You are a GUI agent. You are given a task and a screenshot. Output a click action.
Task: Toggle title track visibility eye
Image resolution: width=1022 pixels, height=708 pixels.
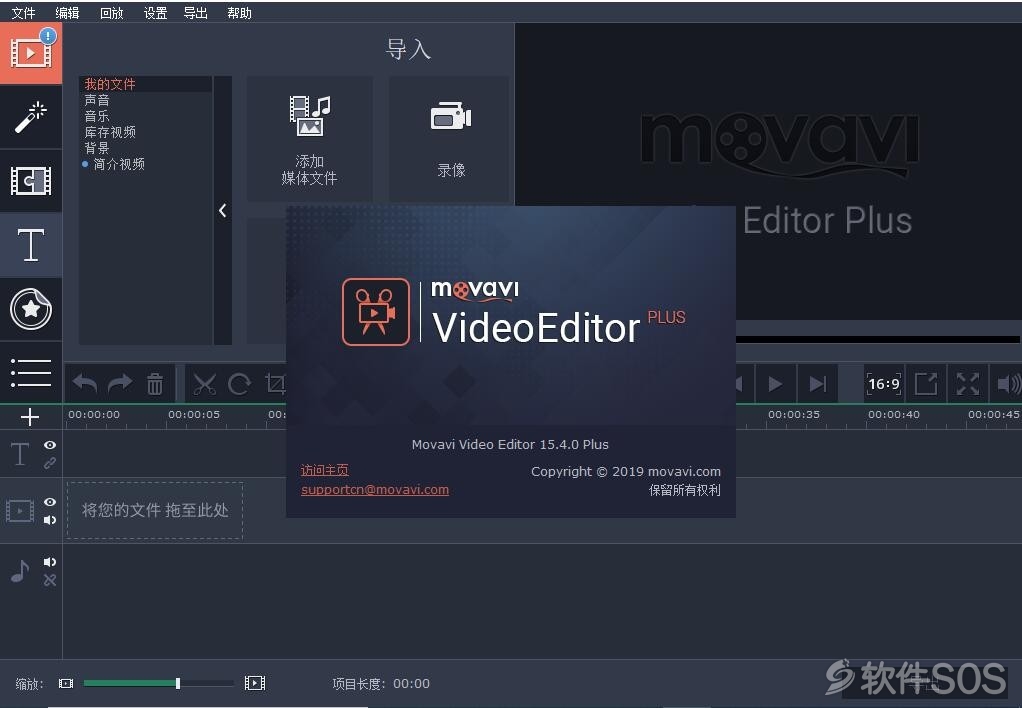pyautogui.click(x=50, y=445)
